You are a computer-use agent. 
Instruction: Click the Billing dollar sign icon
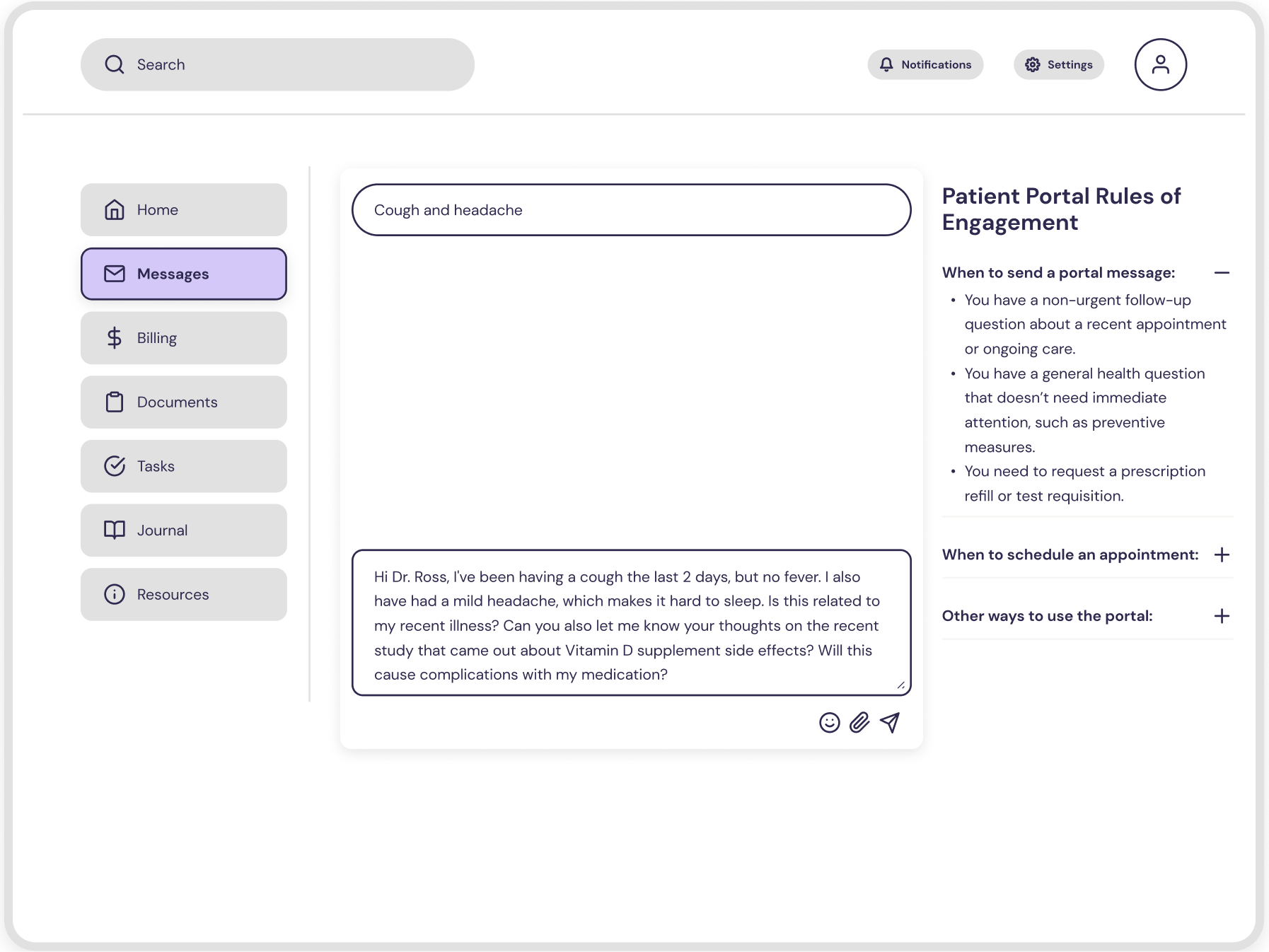click(x=113, y=337)
